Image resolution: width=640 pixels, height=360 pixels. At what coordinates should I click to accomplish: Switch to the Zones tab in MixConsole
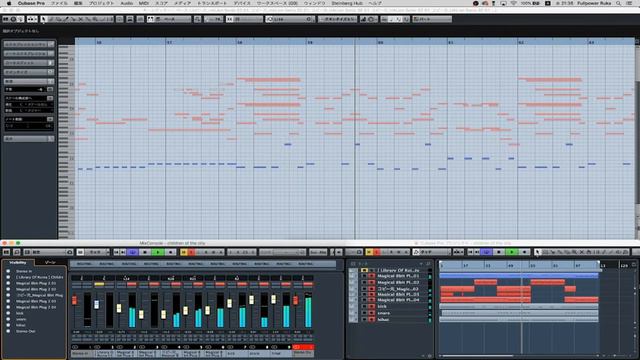(50, 262)
